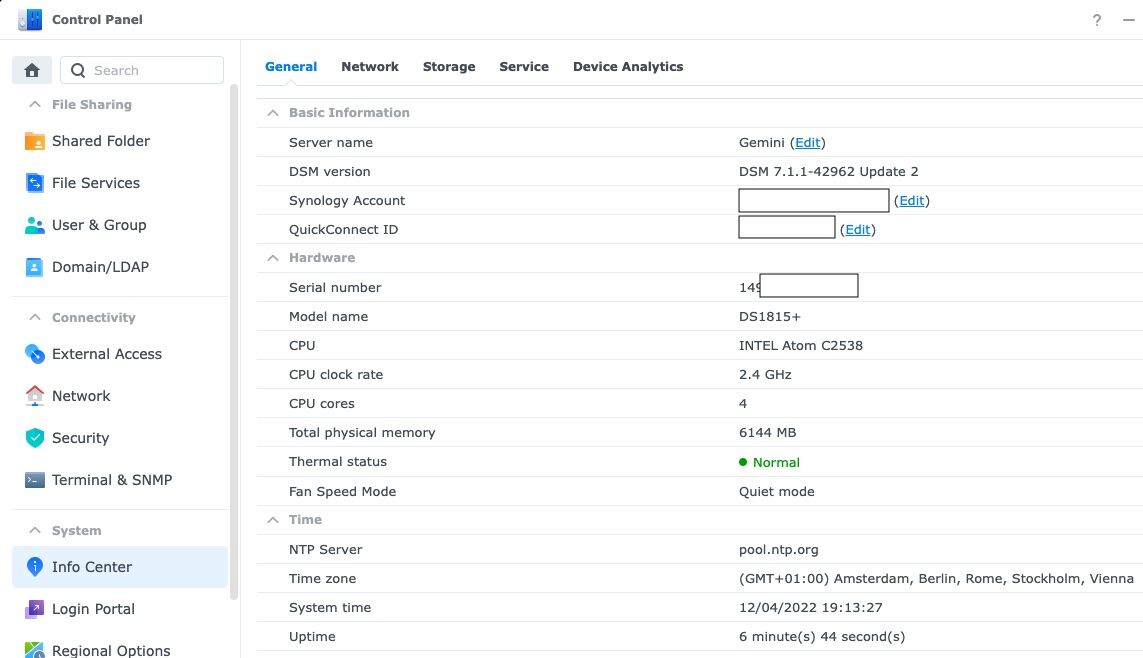The image size is (1143, 658).
Task: Click the CPU cores label
Action: coord(321,403)
